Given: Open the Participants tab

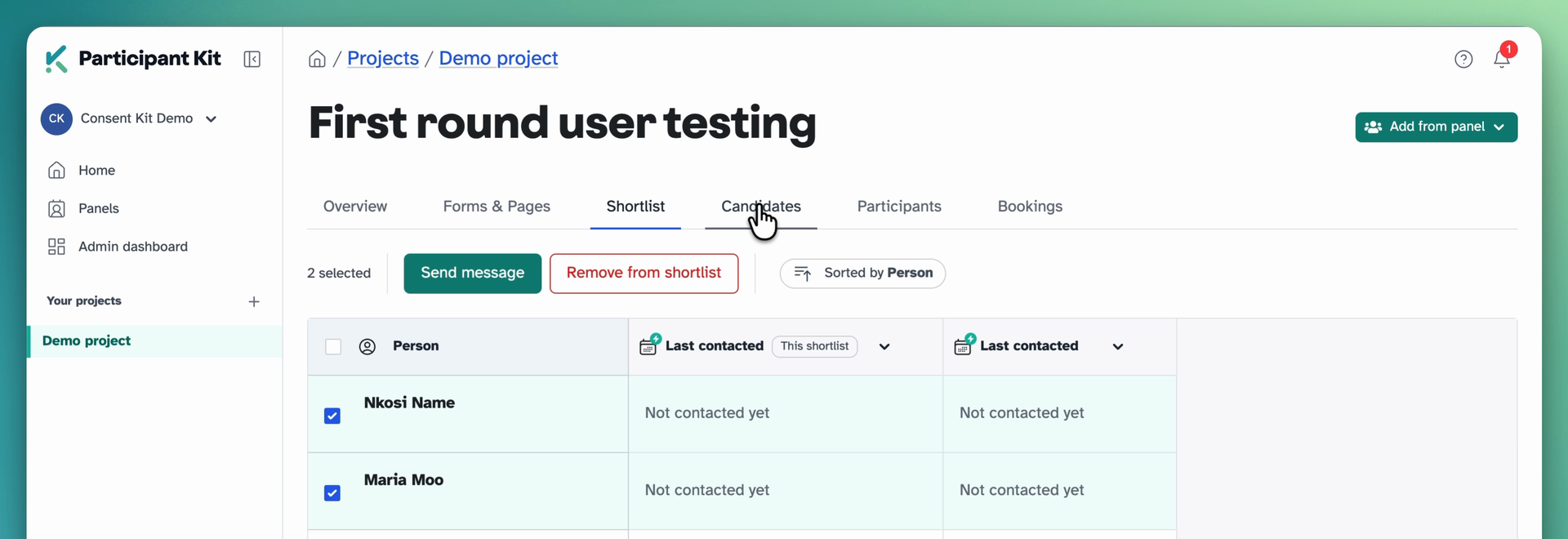Looking at the screenshot, I should click(899, 207).
